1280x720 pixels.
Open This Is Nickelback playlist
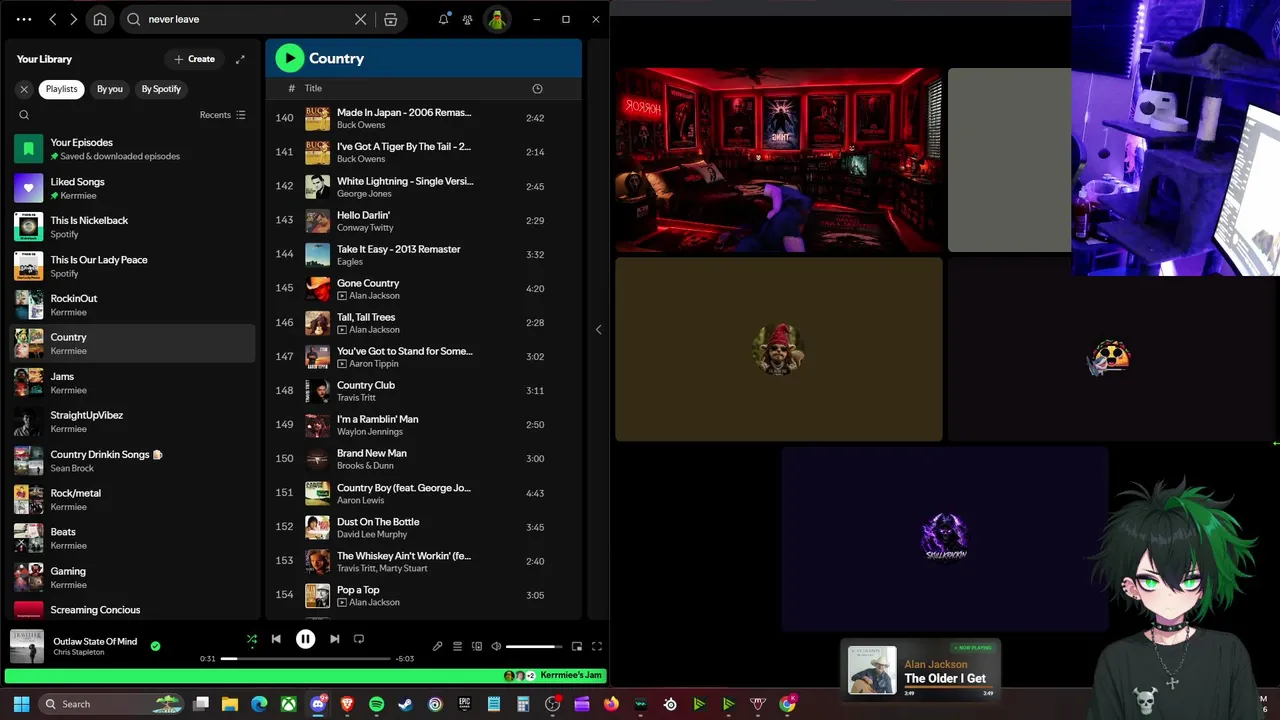(x=132, y=227)
